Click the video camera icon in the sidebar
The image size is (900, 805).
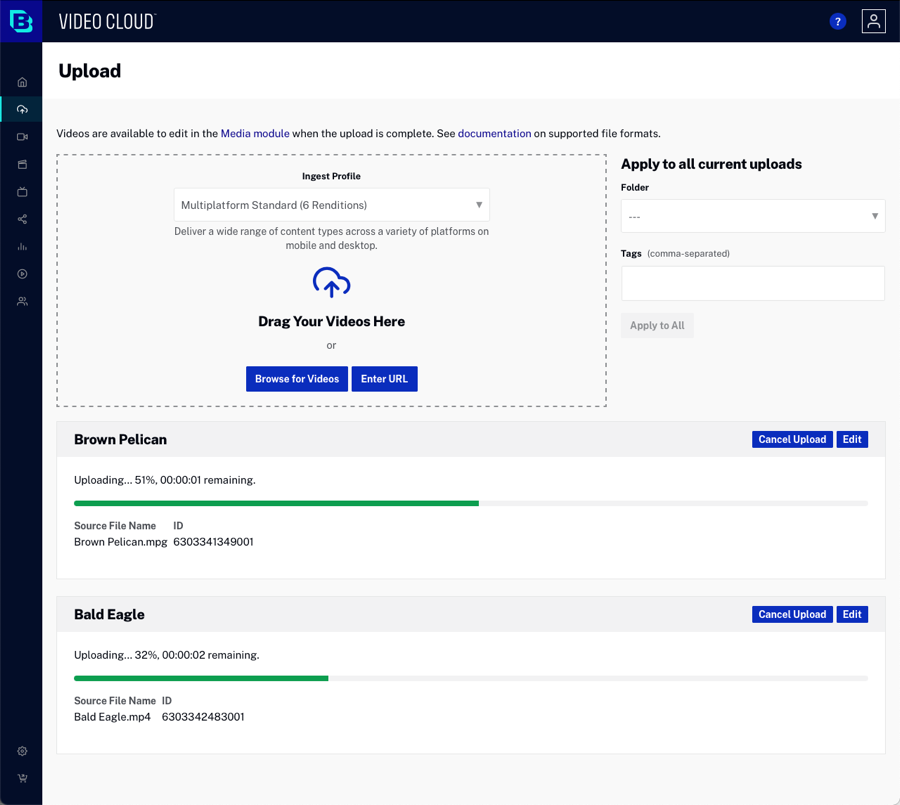pyautogui.click(x=22, y=137)
